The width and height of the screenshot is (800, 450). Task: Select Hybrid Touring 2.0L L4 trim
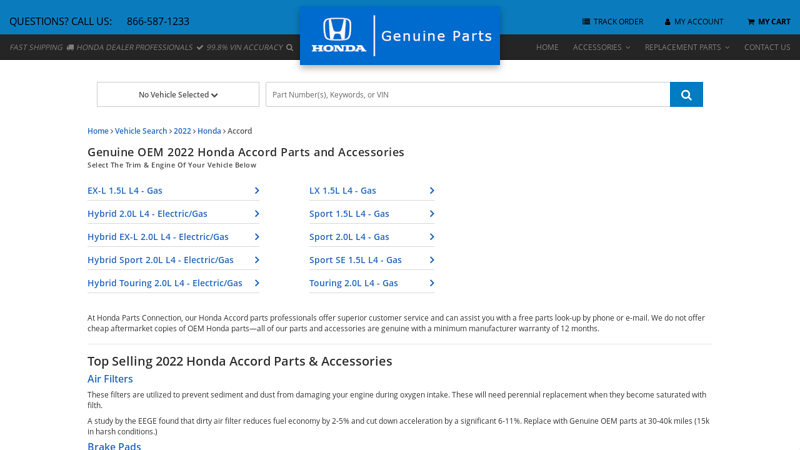(165, 283)
